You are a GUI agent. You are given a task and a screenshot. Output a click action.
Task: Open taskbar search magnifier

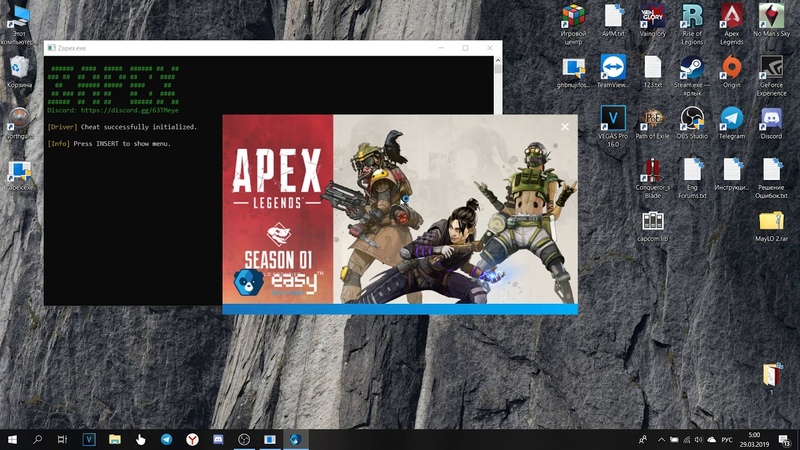[x=37, y=439]
